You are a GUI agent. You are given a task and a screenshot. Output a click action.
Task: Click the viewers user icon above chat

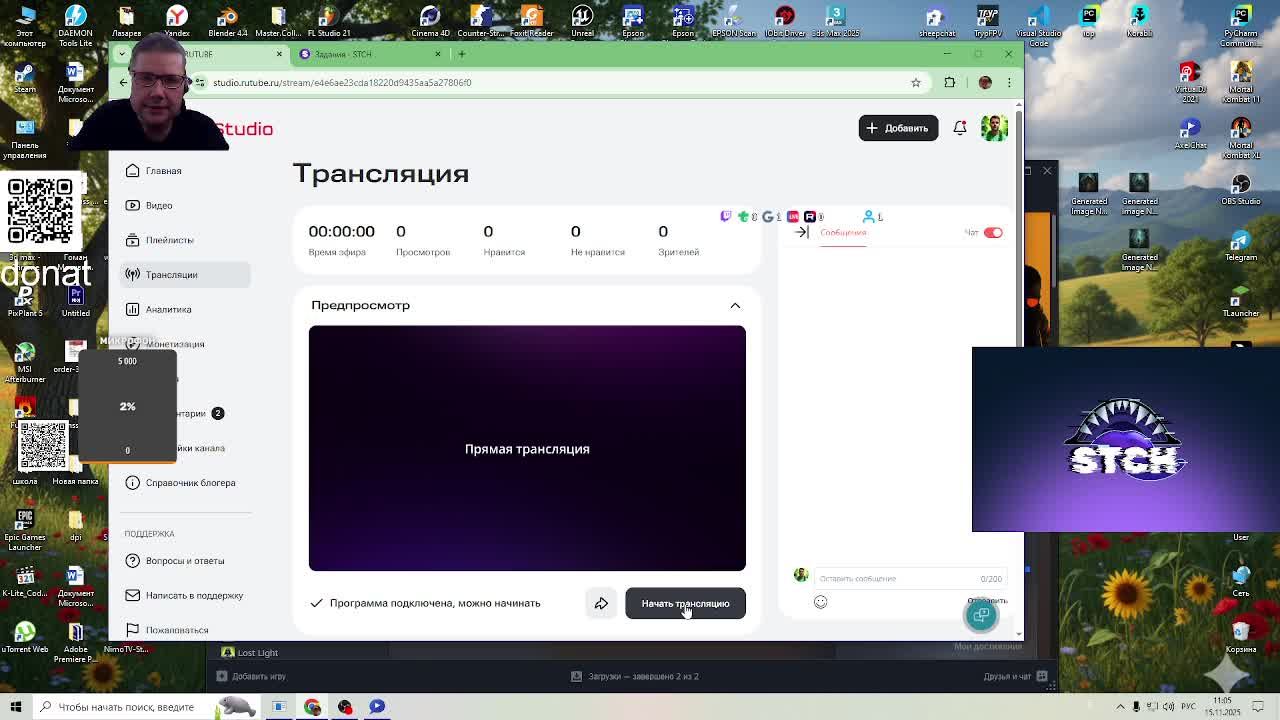[869, 216]
